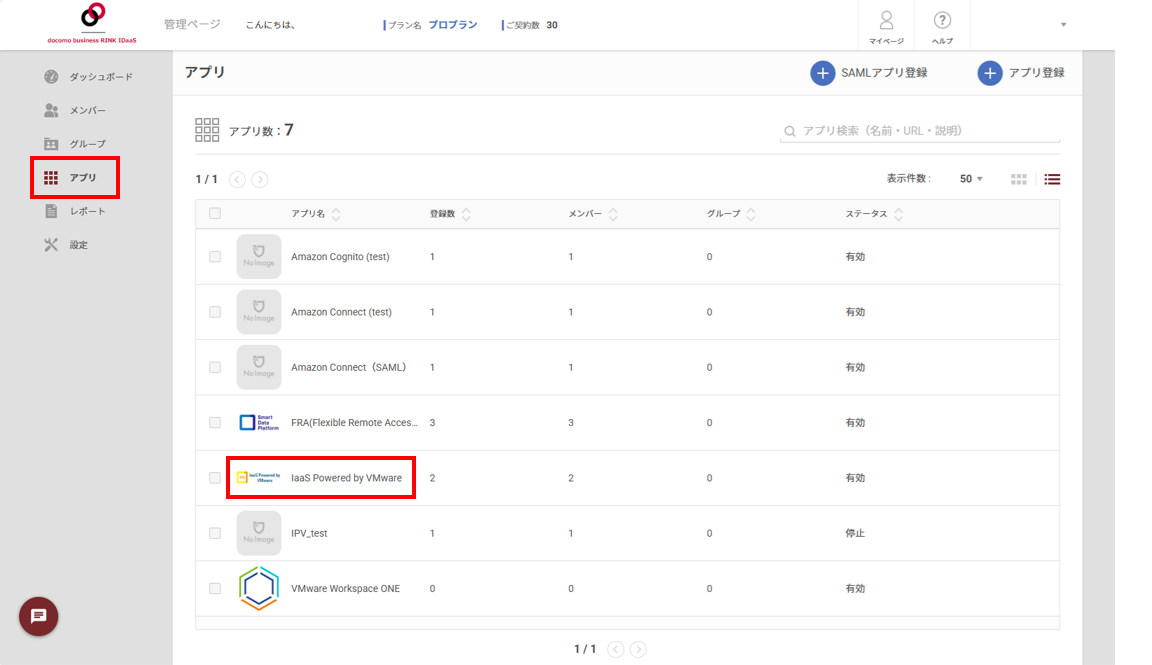Open My Page (マイページ) user icon
The image size is (1152, 665).
click(x=886, y=20)
